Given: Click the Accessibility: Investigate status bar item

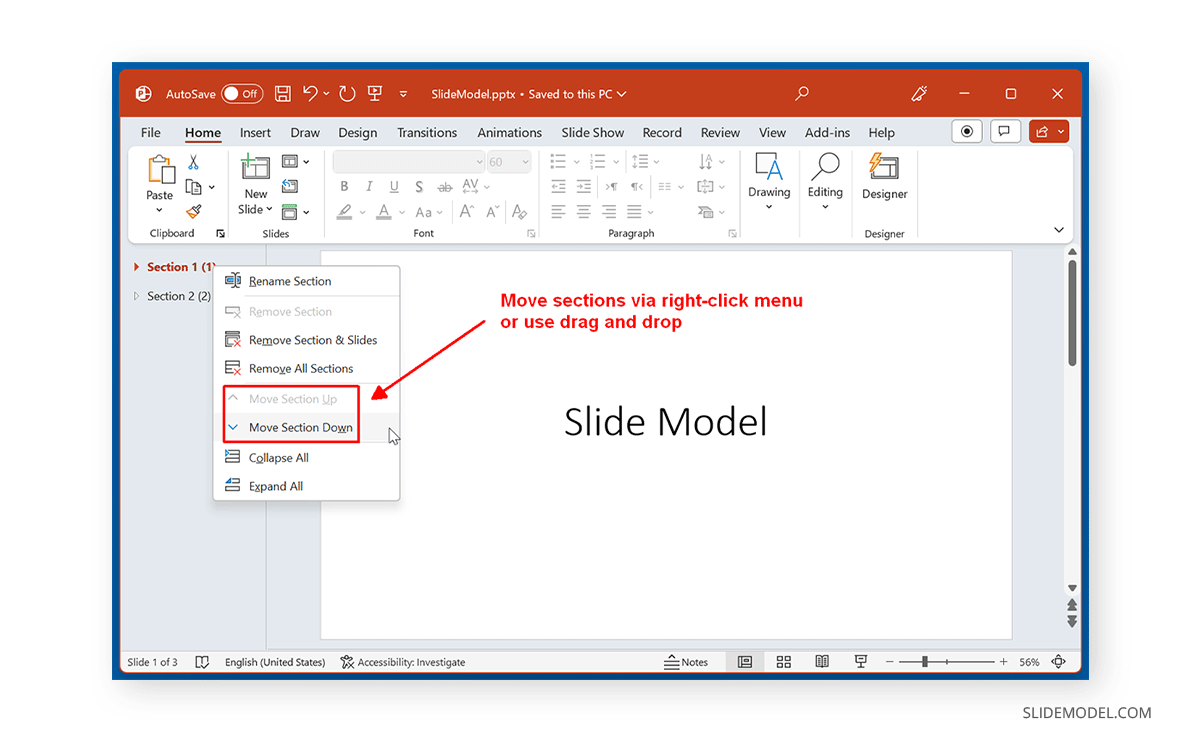Looking at the screenshot, I should click(x=403, y=661).
